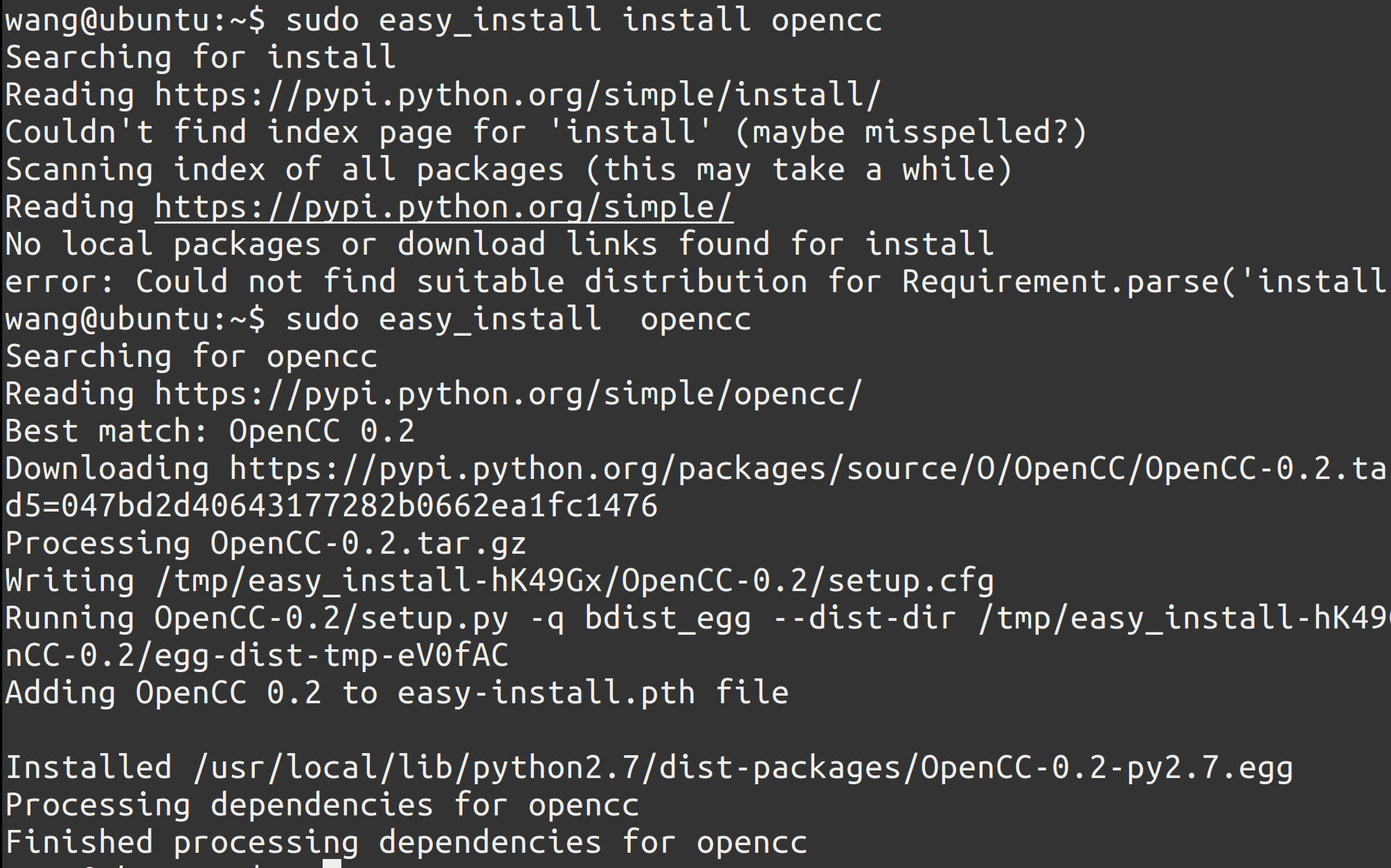
Task: Click the first 'sudo easy_install install opencc' command
Action: pyautogui.click(x=584, y=20)
